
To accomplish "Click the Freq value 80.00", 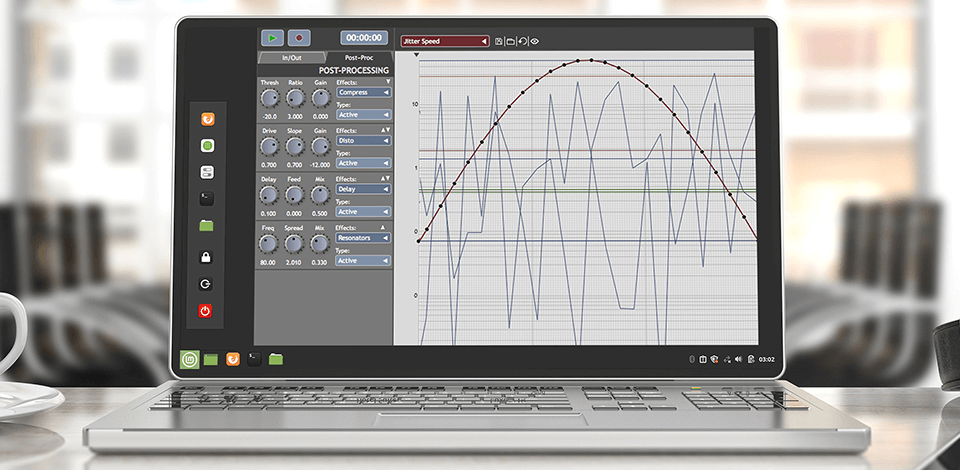I will 269,262.
